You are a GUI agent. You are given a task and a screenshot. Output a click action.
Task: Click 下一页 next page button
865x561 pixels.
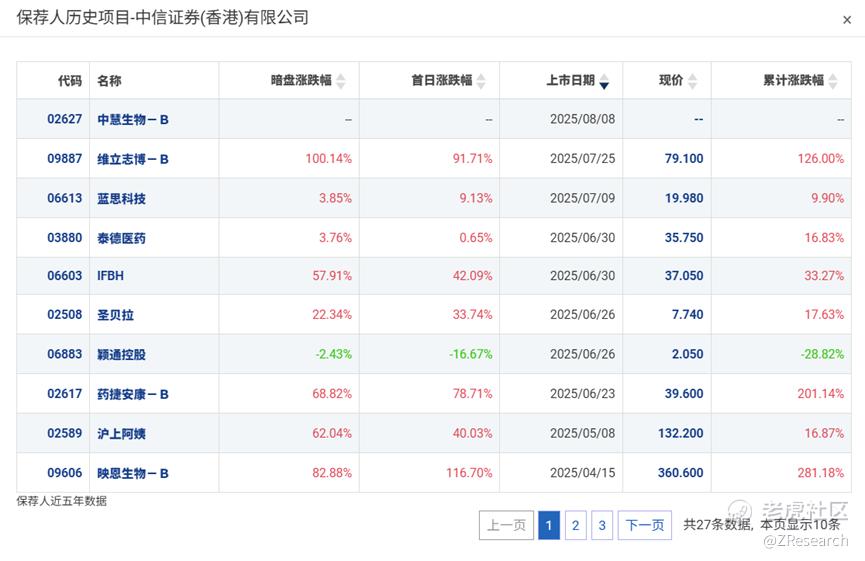point(645,525)
